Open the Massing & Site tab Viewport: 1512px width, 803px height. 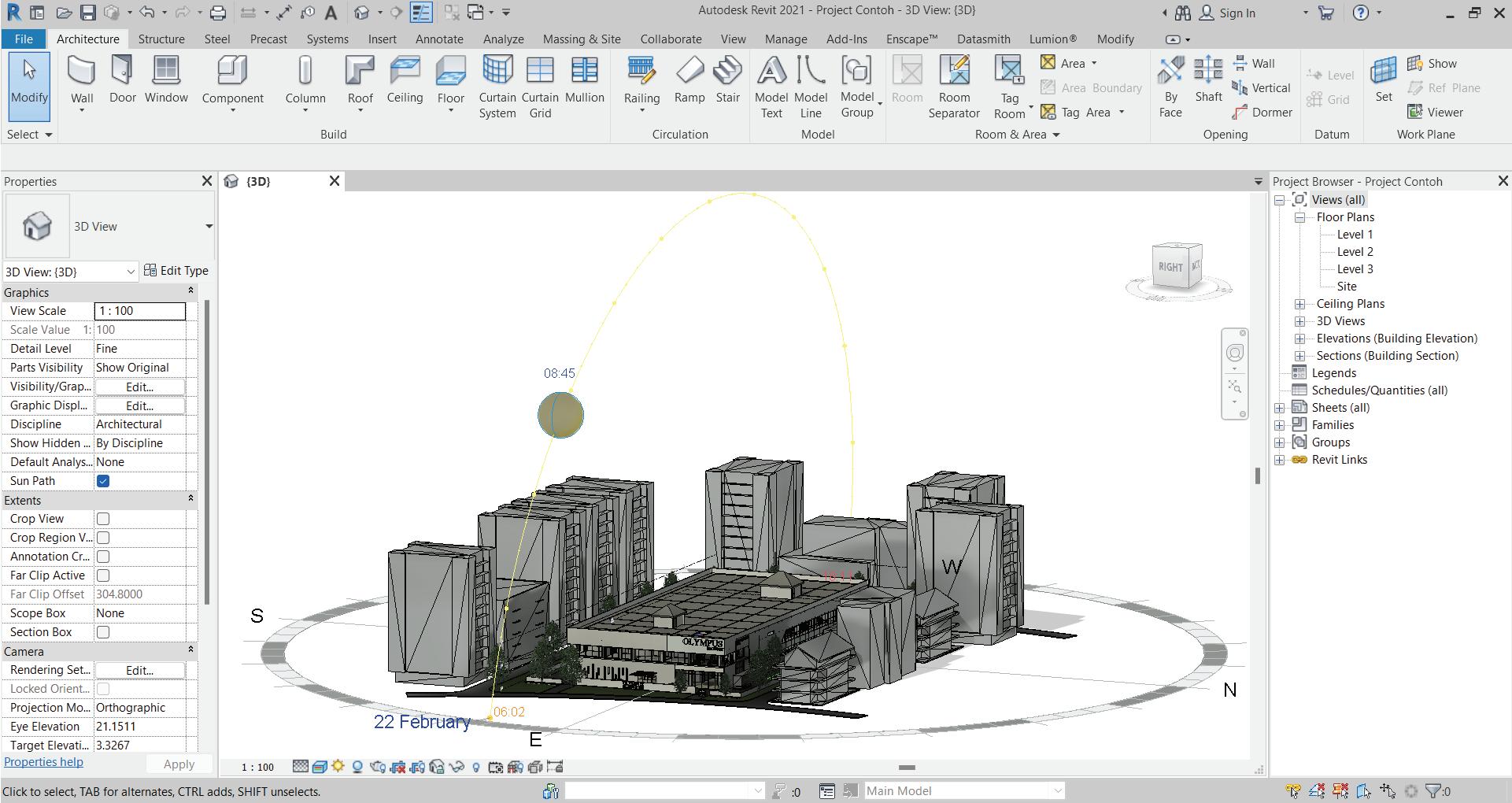[x=582, y=39]
